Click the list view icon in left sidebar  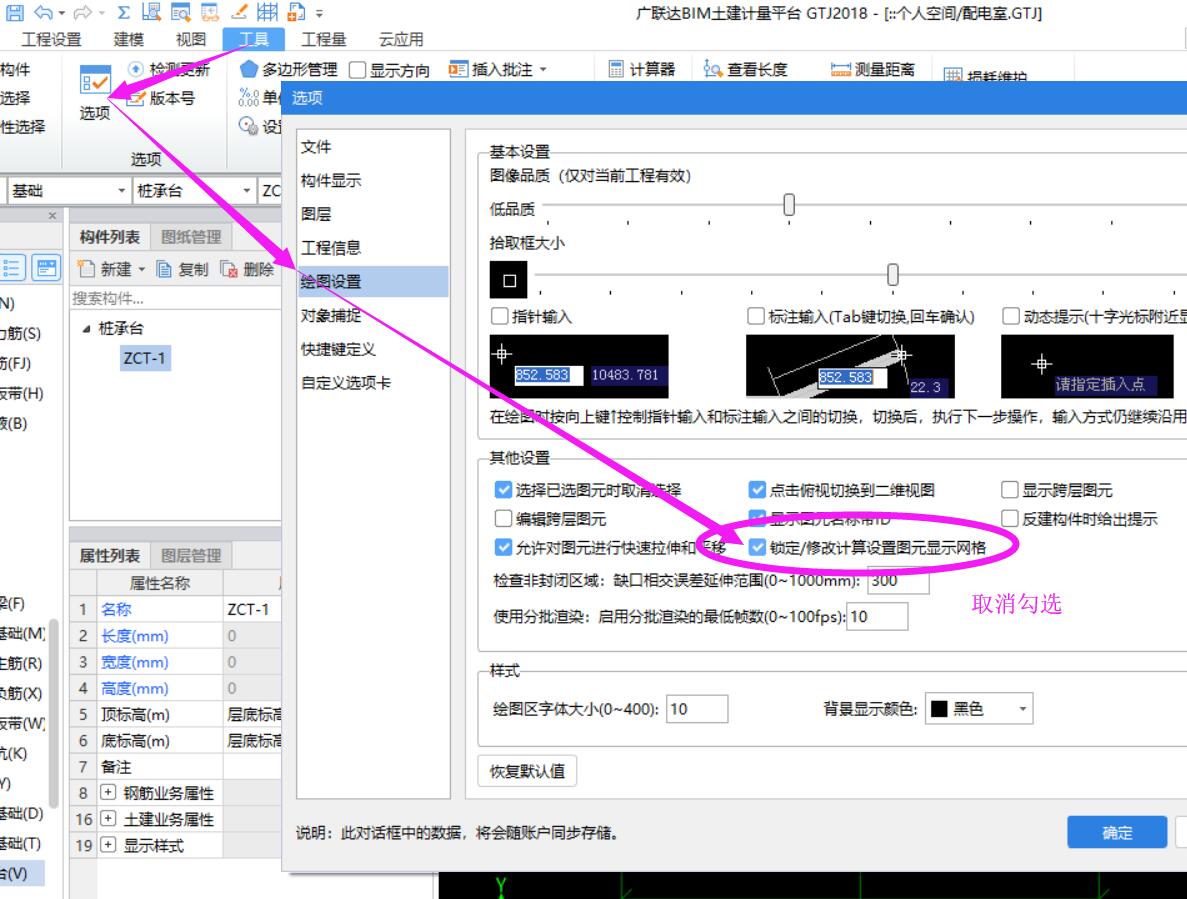[11, 268]
